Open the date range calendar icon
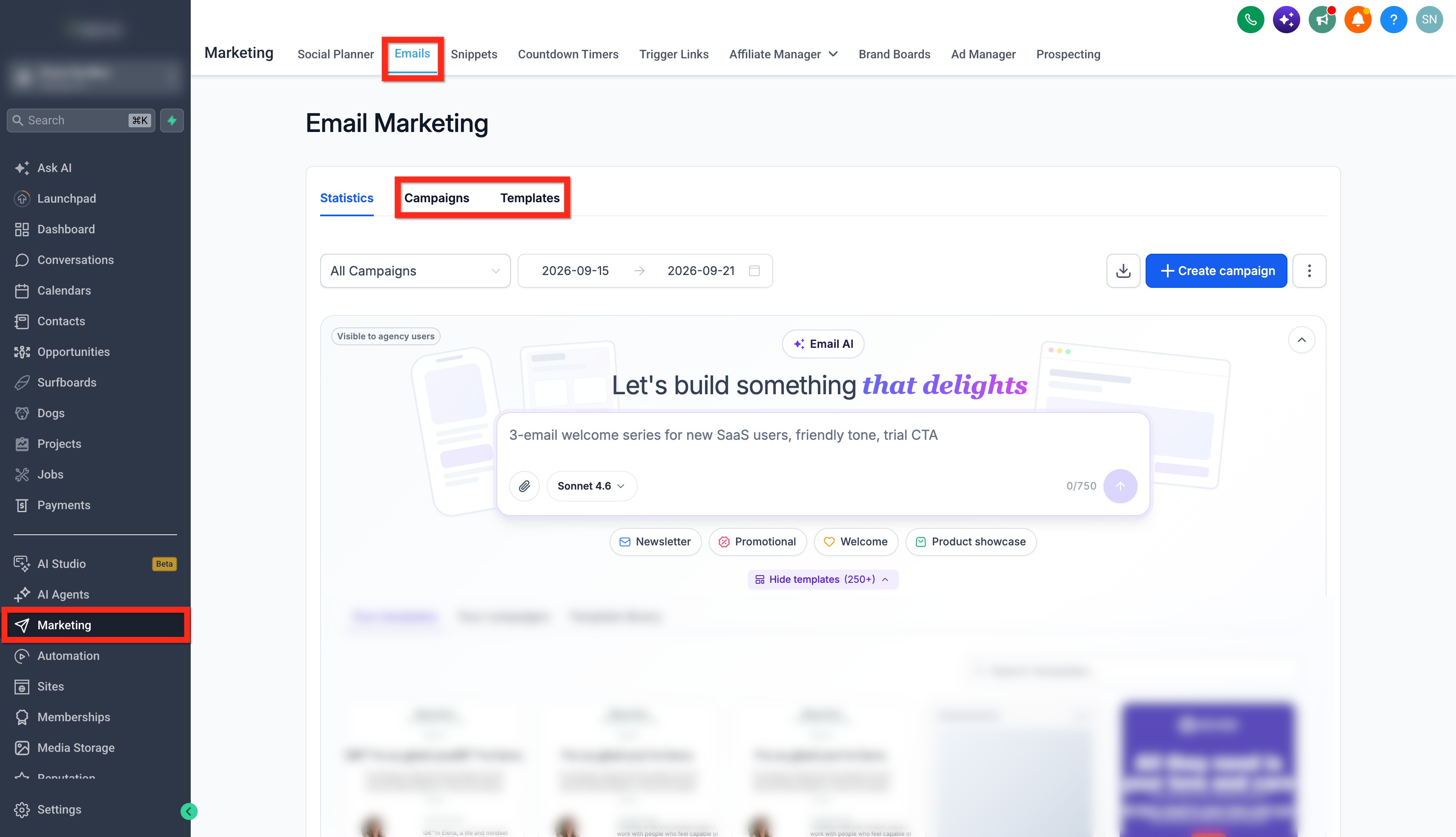This screenshot has height=837, width=1456. pyautogui.click(x=754, y=271)
